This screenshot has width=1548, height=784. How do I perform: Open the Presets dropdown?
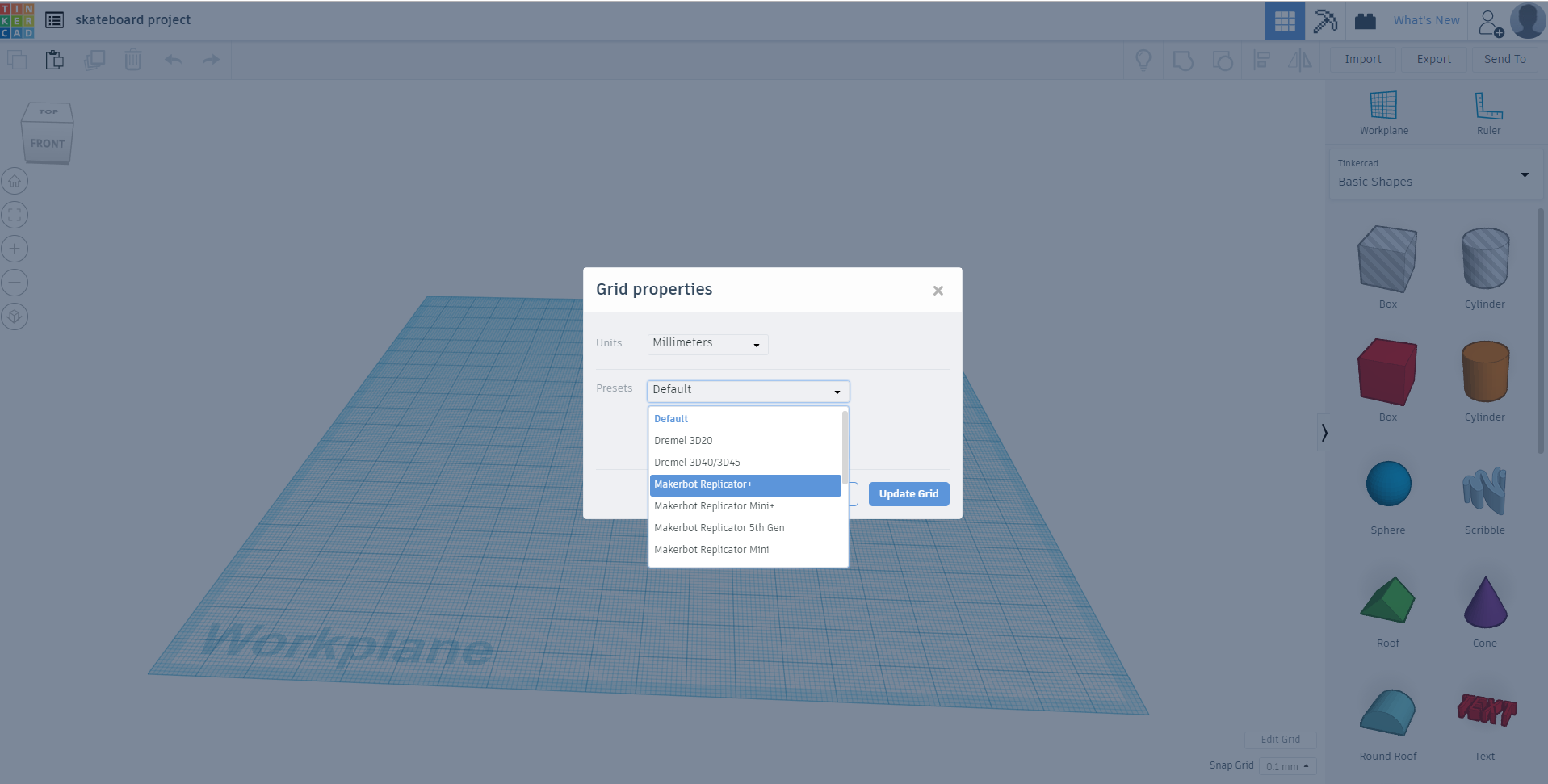pyautogui.click(x=748, y=391)
